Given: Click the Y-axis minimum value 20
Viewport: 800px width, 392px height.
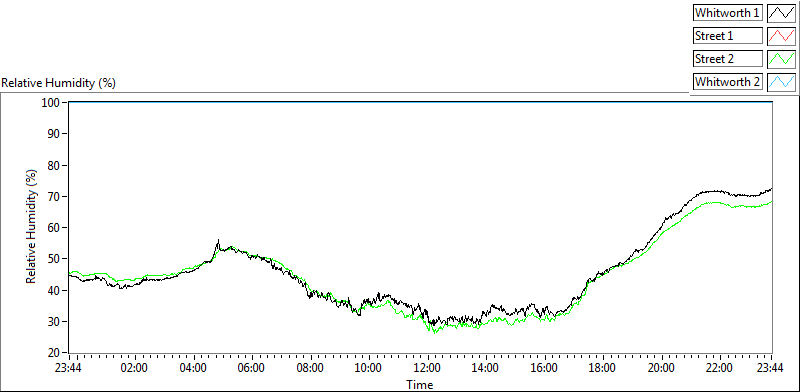Looking at the screenshot, I should (53, 353).
